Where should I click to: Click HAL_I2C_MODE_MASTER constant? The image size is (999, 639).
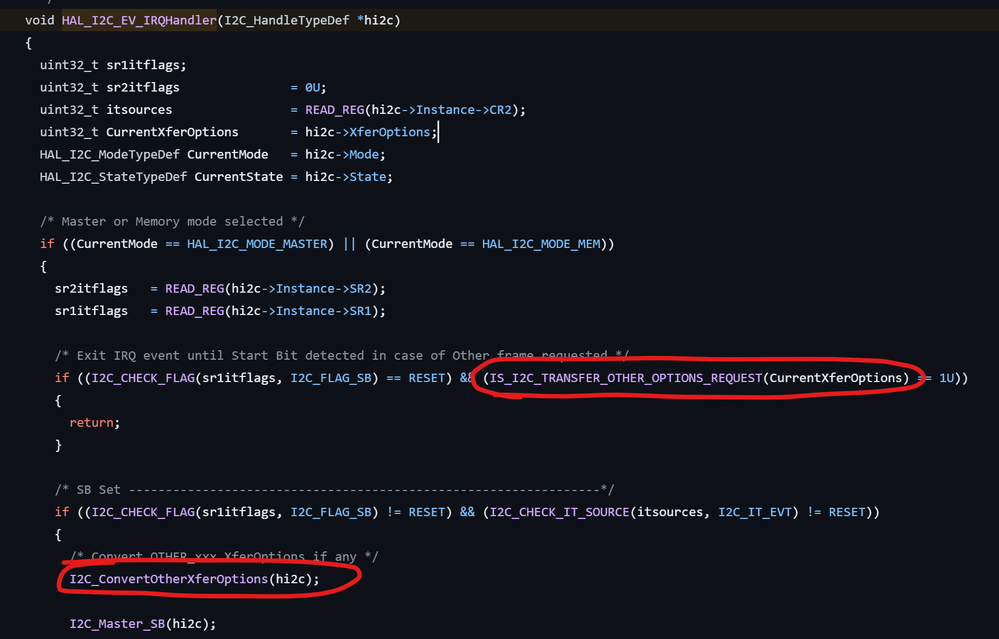[257, 243]
